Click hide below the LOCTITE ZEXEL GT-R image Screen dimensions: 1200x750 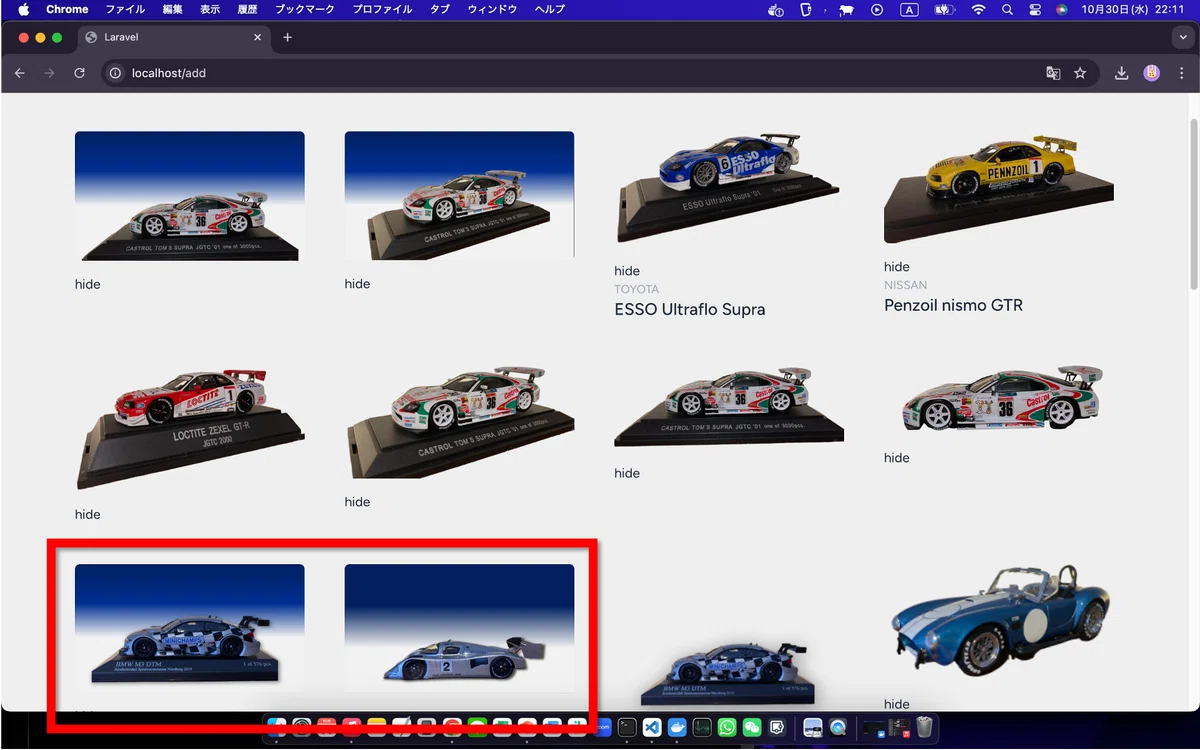click(88, 514)
